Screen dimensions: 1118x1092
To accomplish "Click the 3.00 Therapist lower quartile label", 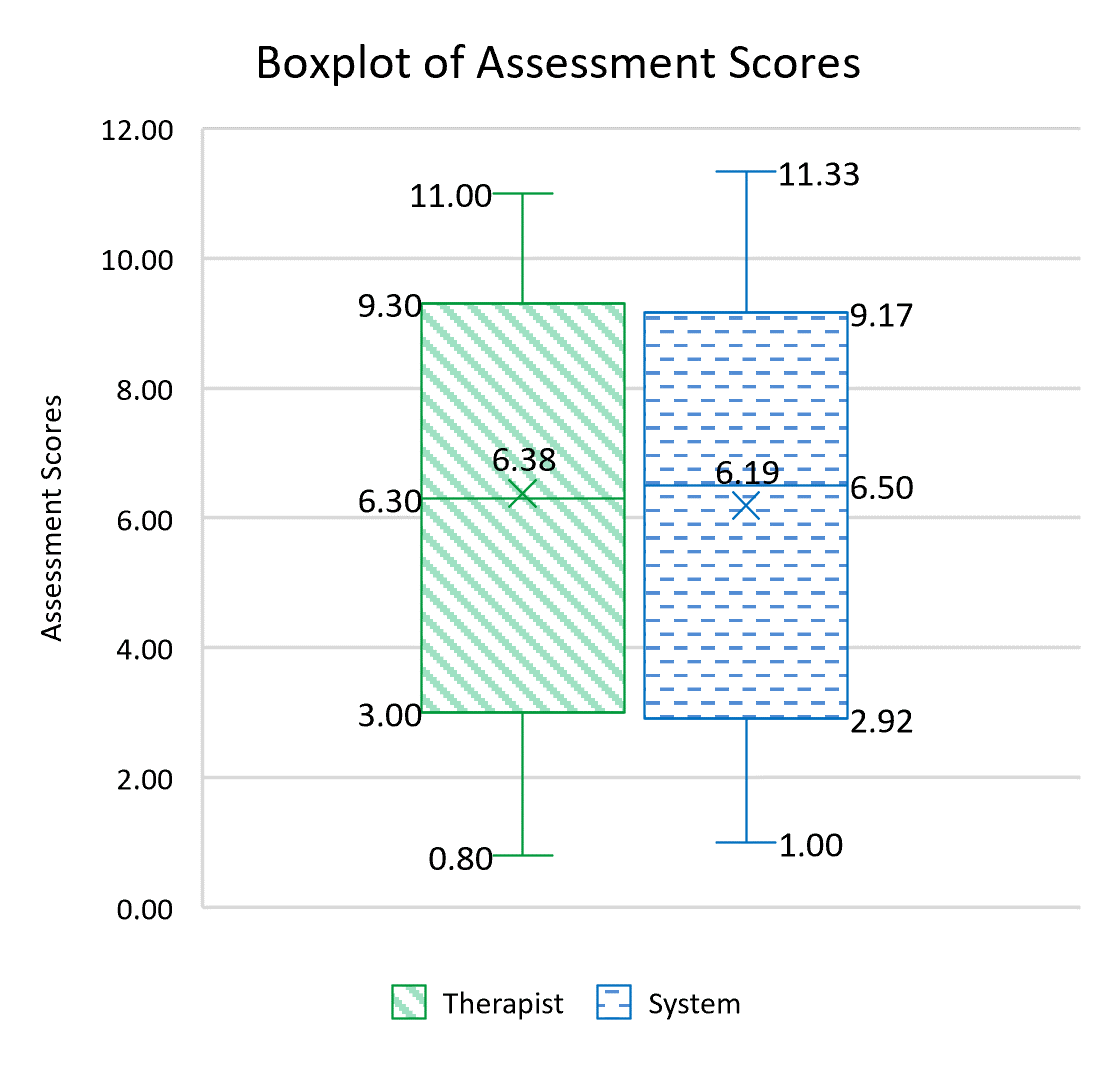I will (x=391, y=716).
